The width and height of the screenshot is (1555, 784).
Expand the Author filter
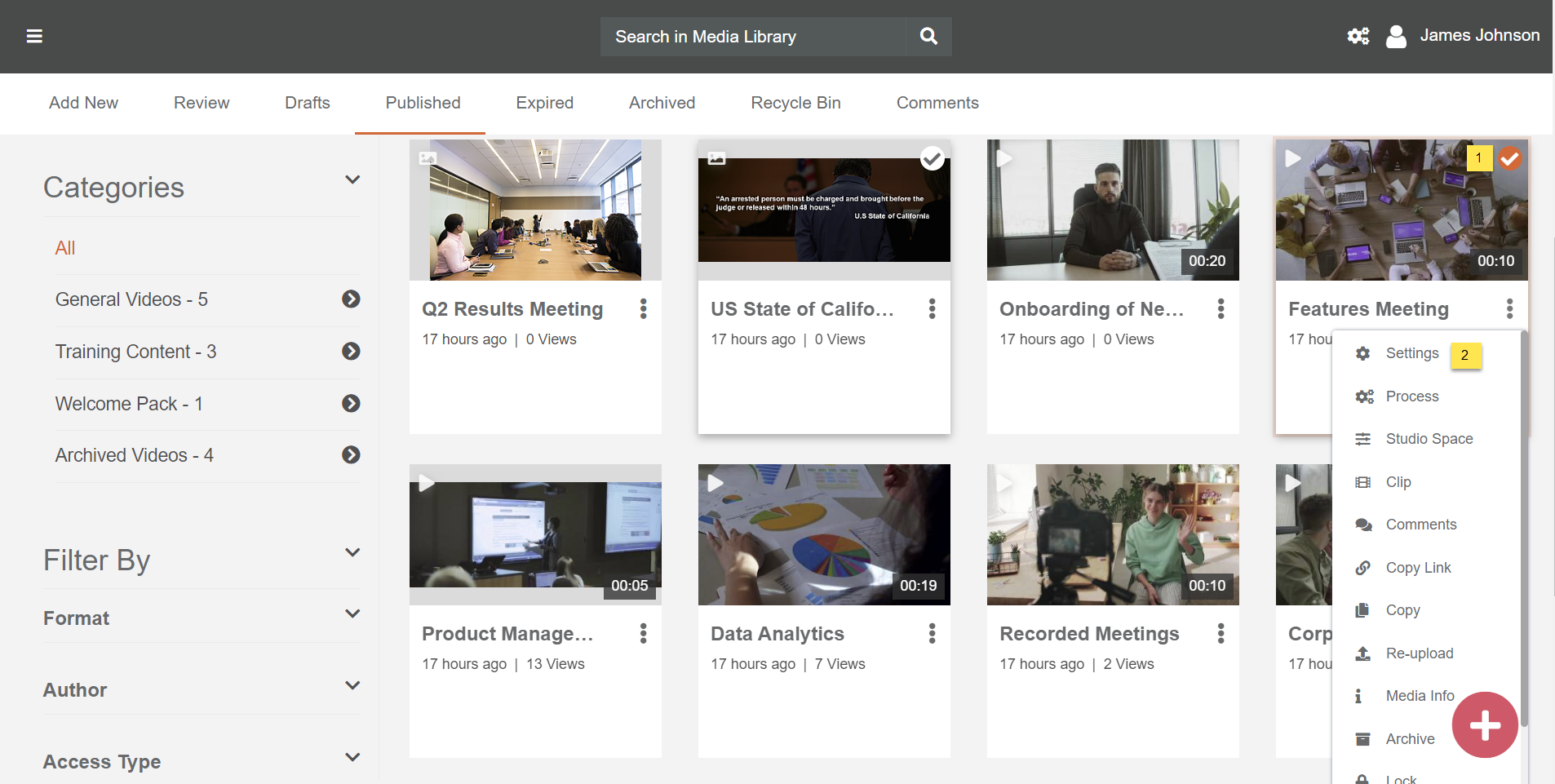click(352, 686)
